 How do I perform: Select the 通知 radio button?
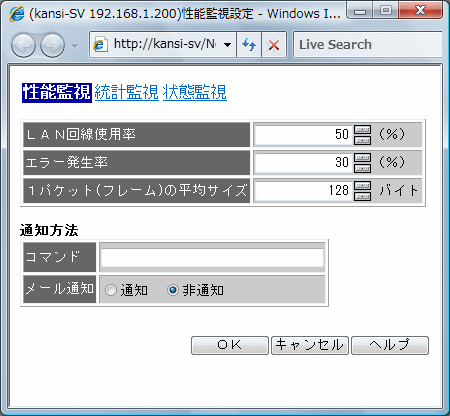tap(111, 290)
